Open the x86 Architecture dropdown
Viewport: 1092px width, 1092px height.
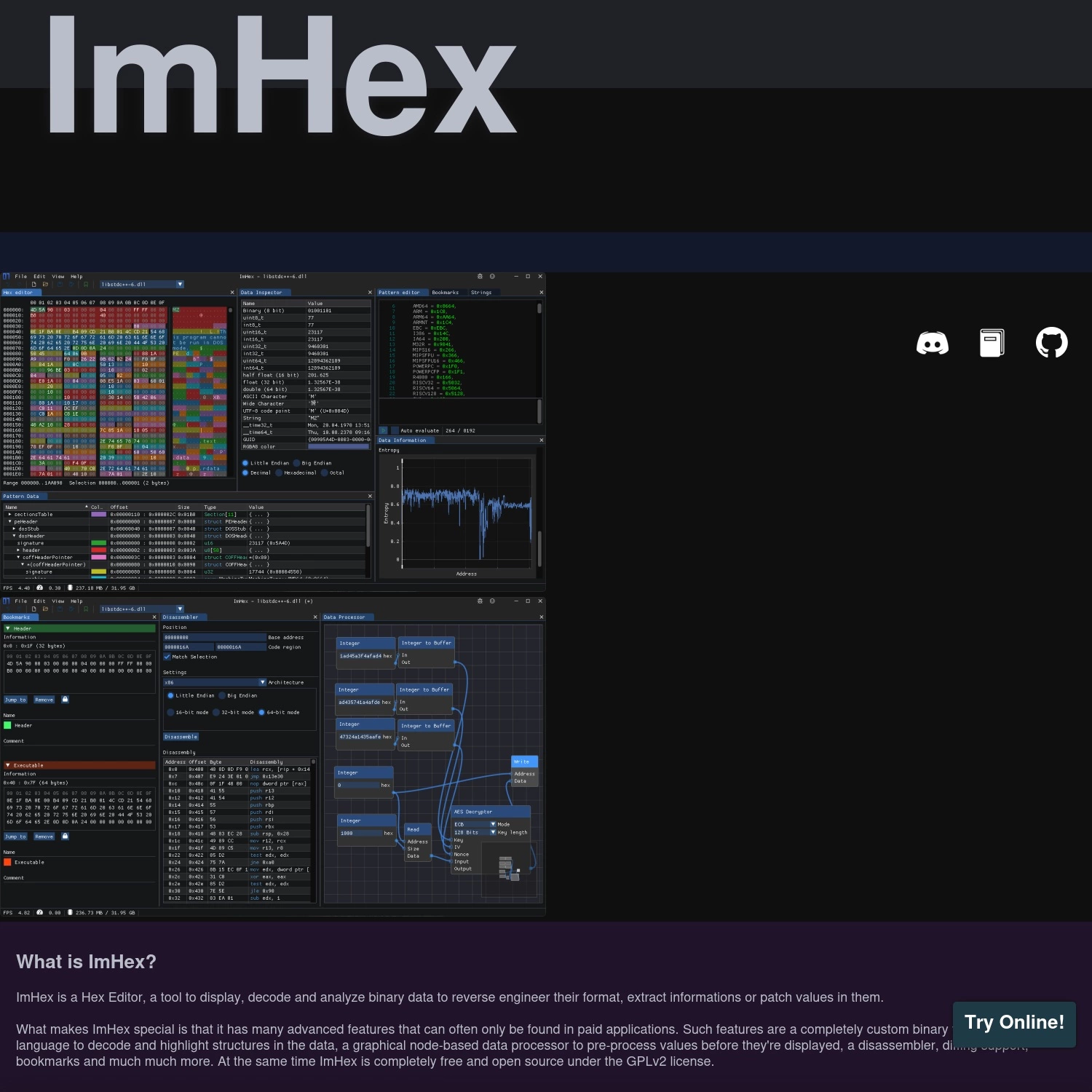(215, 682)
